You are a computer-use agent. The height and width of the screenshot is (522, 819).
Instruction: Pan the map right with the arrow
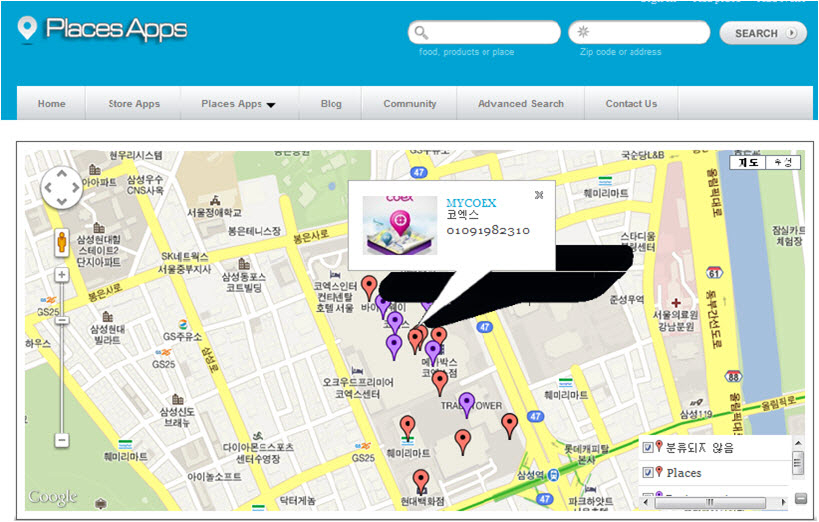coord(76,188)
